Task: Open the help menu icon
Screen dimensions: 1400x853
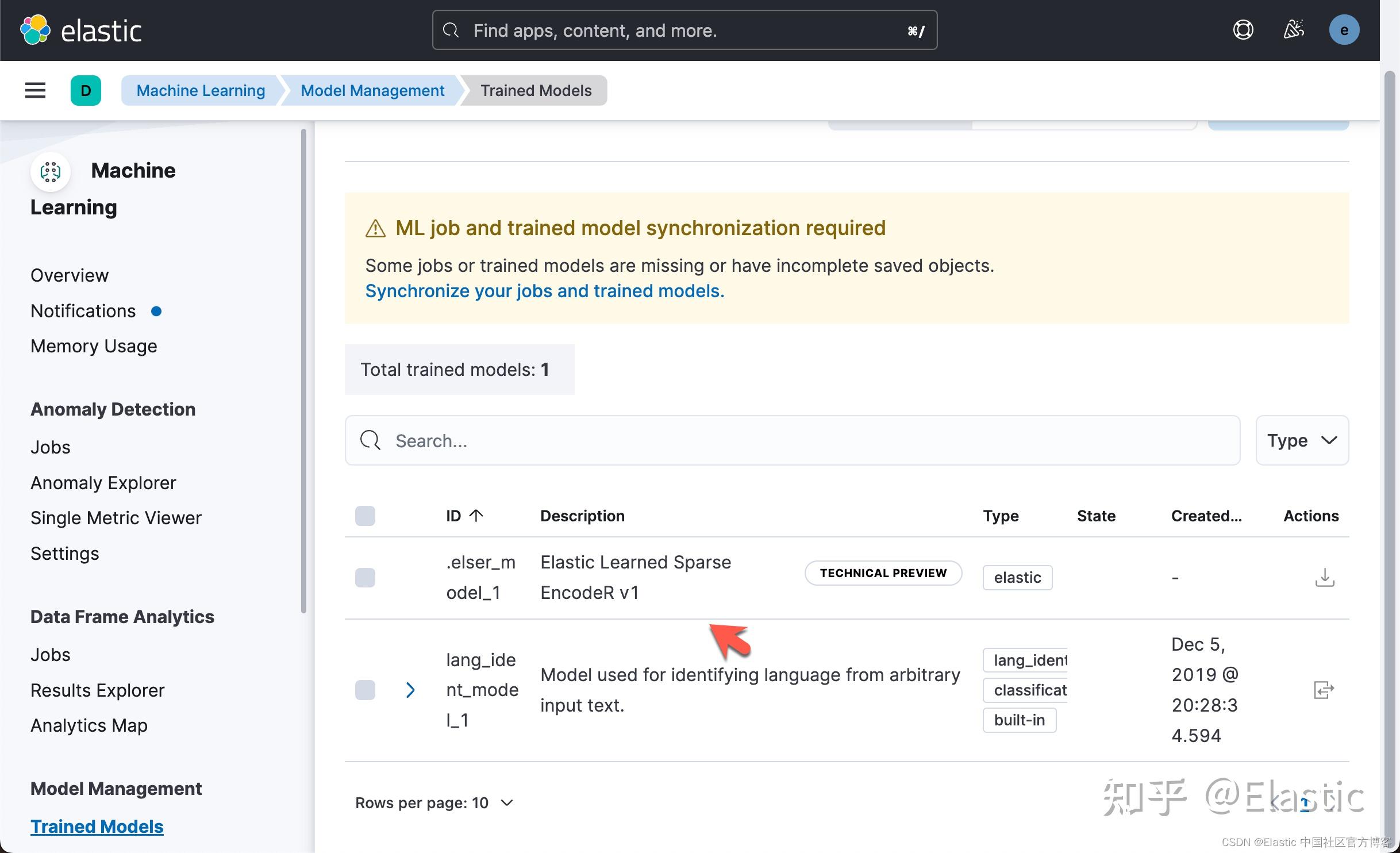Action: click(x=1243, y=29)
